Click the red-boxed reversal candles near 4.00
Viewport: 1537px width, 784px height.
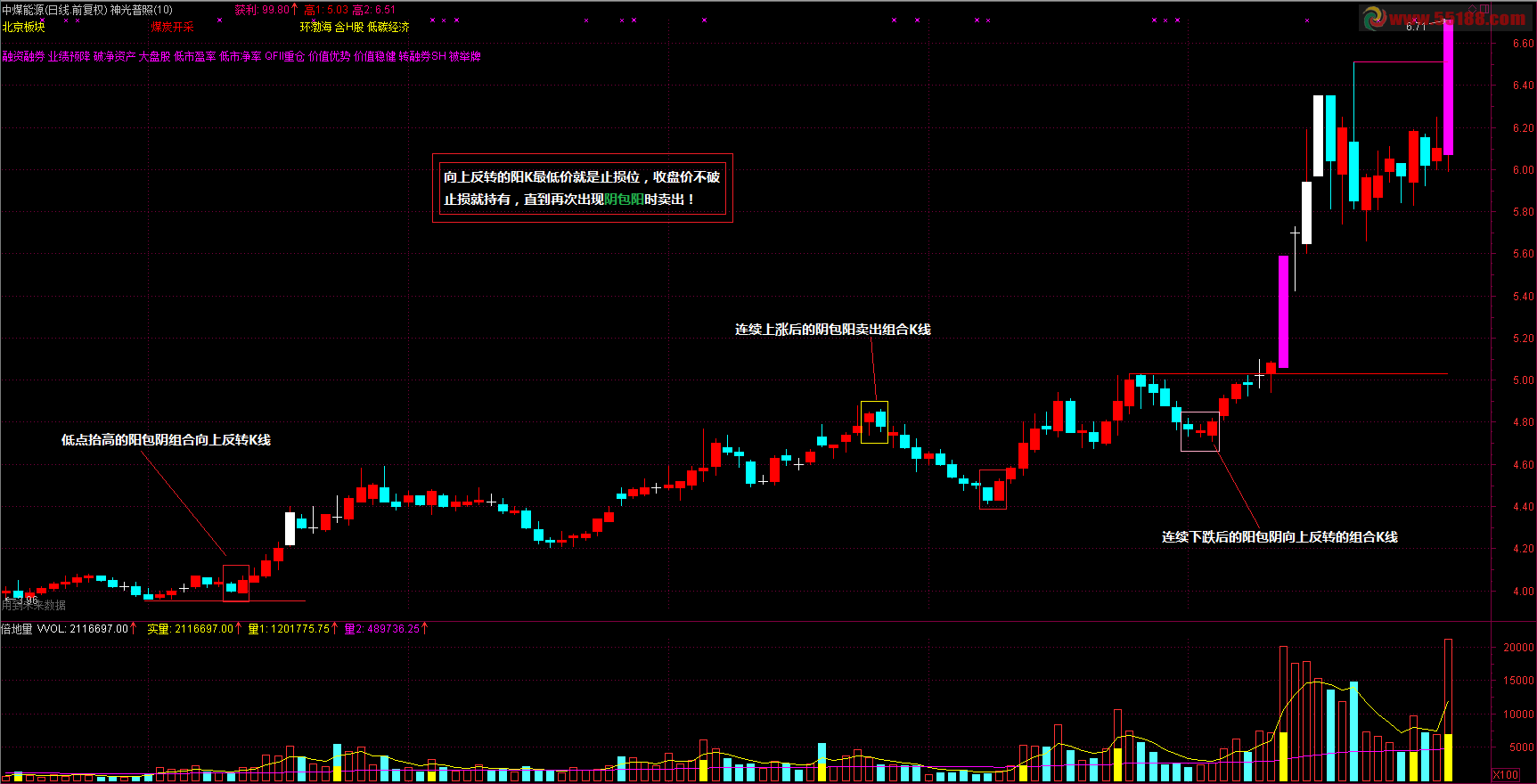(235, 584)
